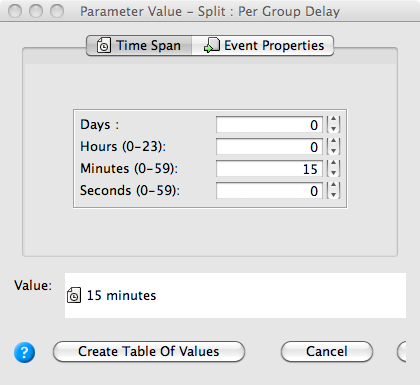Click the clock icon beside 15 minutes
The image size is (420, 385).
(74, 295)
